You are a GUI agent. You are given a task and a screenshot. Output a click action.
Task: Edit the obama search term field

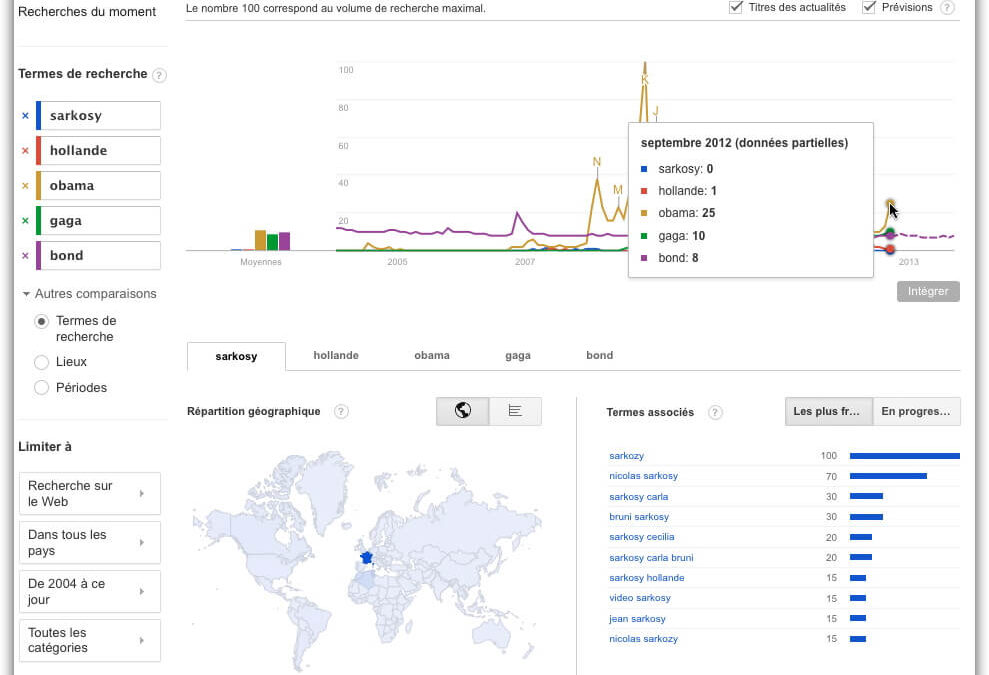click(x=100, y=185)
